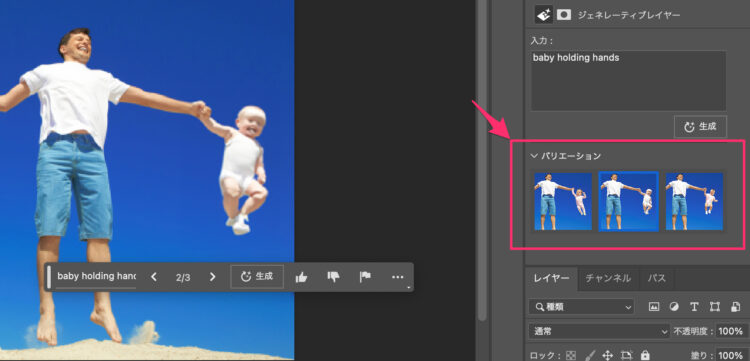
Task: Toggle artboard nesting lock icon
Action: coord(627,355)
